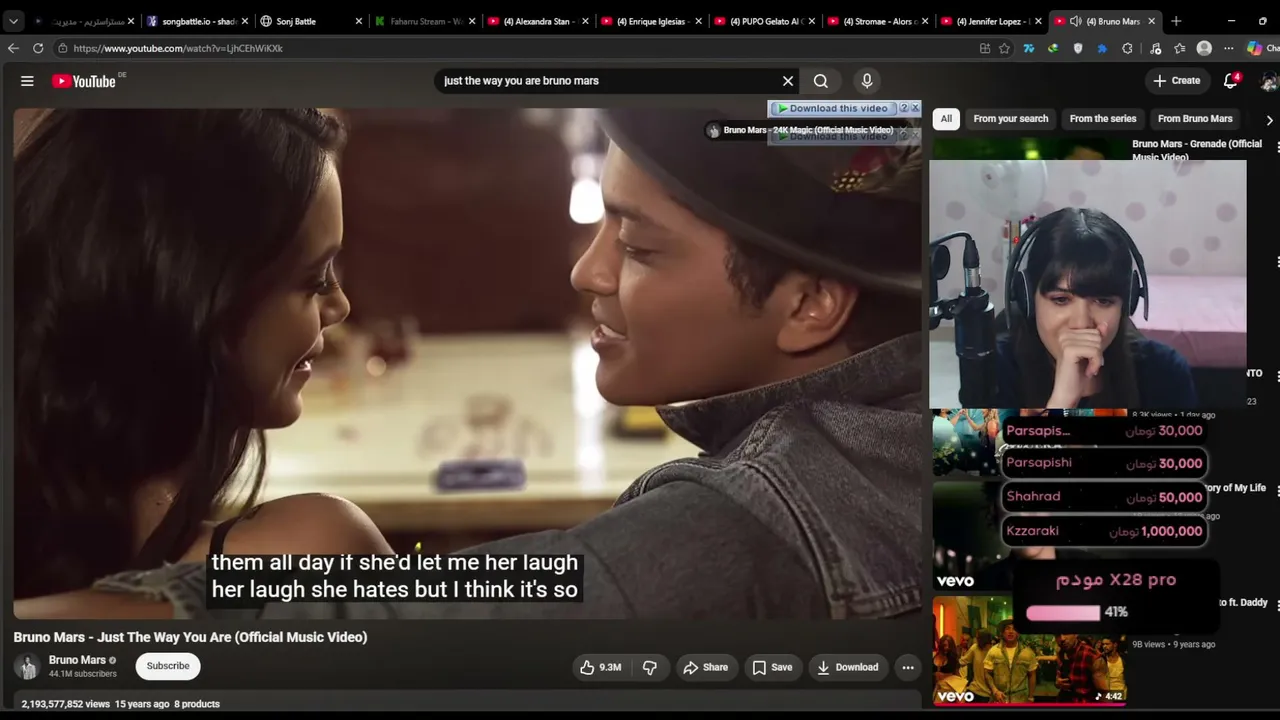Open a new browser tab

pyautogui.click(x=1176, y=21)
